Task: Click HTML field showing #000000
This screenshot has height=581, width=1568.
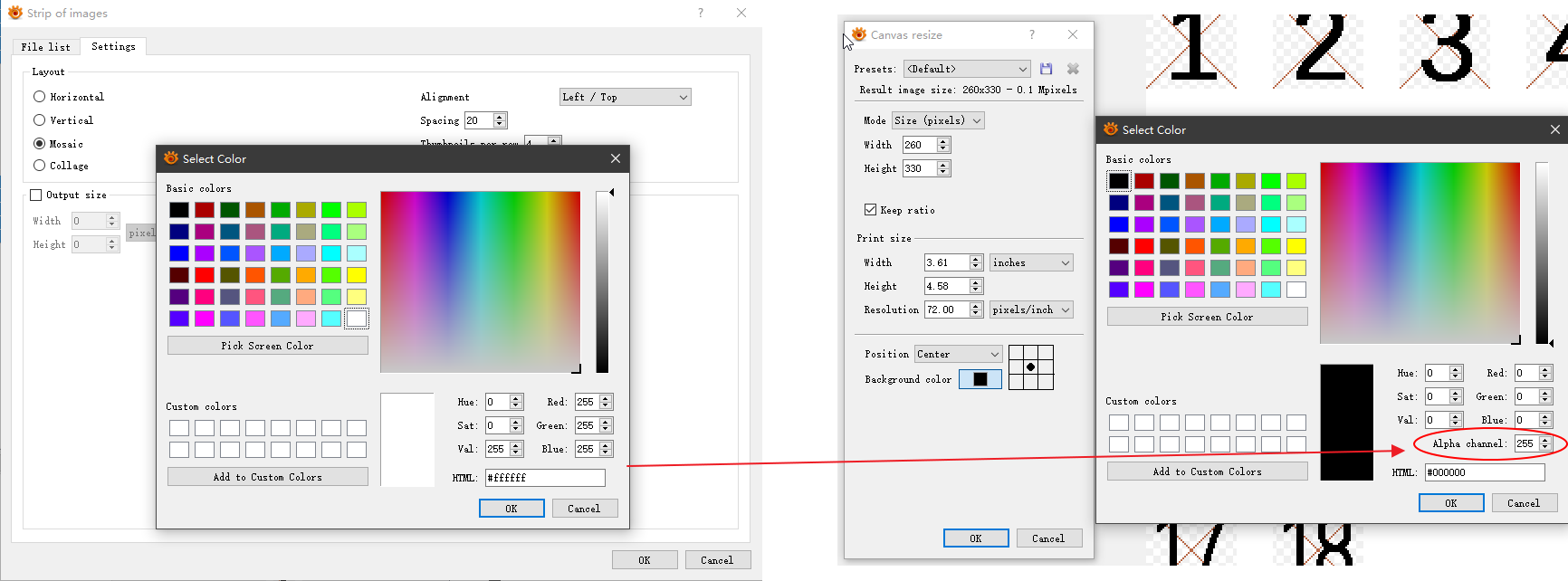Action: [1485, 472]
